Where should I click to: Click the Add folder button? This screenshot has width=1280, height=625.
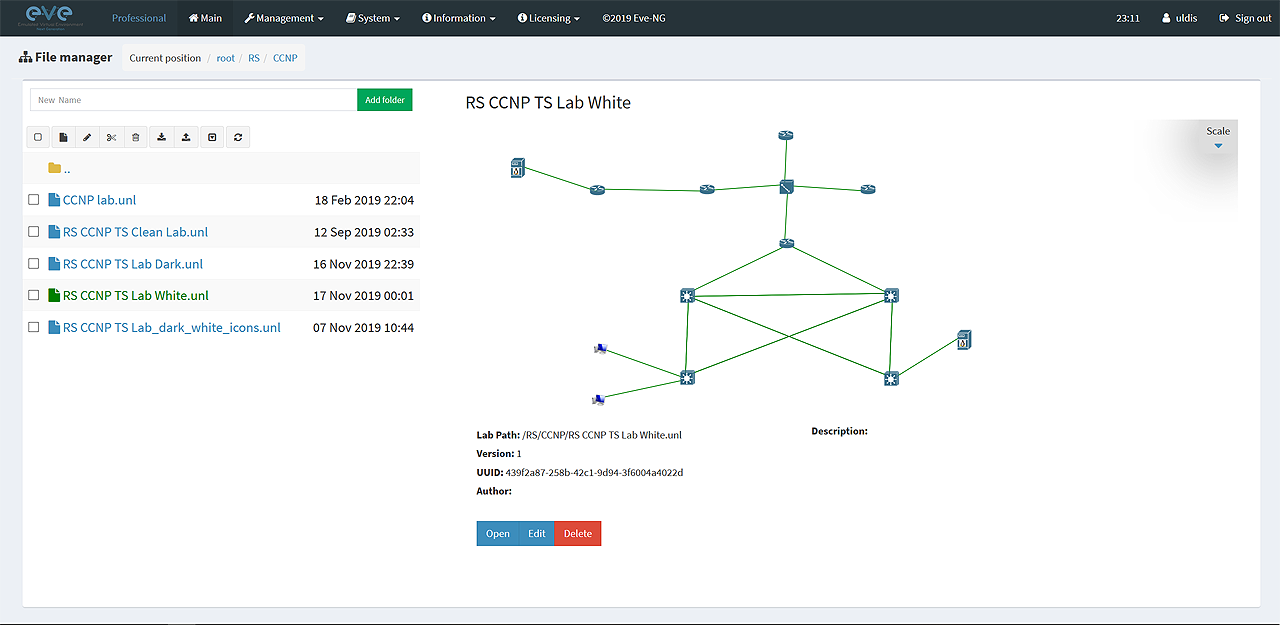coord(385,100)
